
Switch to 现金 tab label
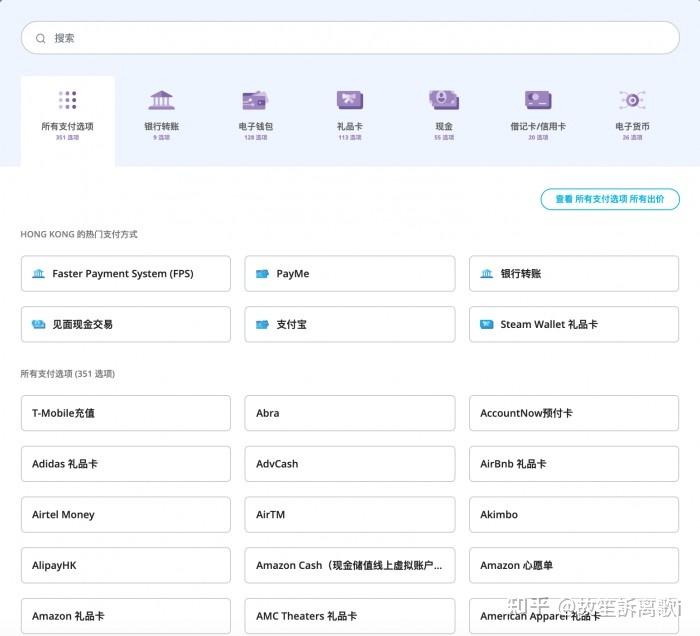tap(444, 126)
